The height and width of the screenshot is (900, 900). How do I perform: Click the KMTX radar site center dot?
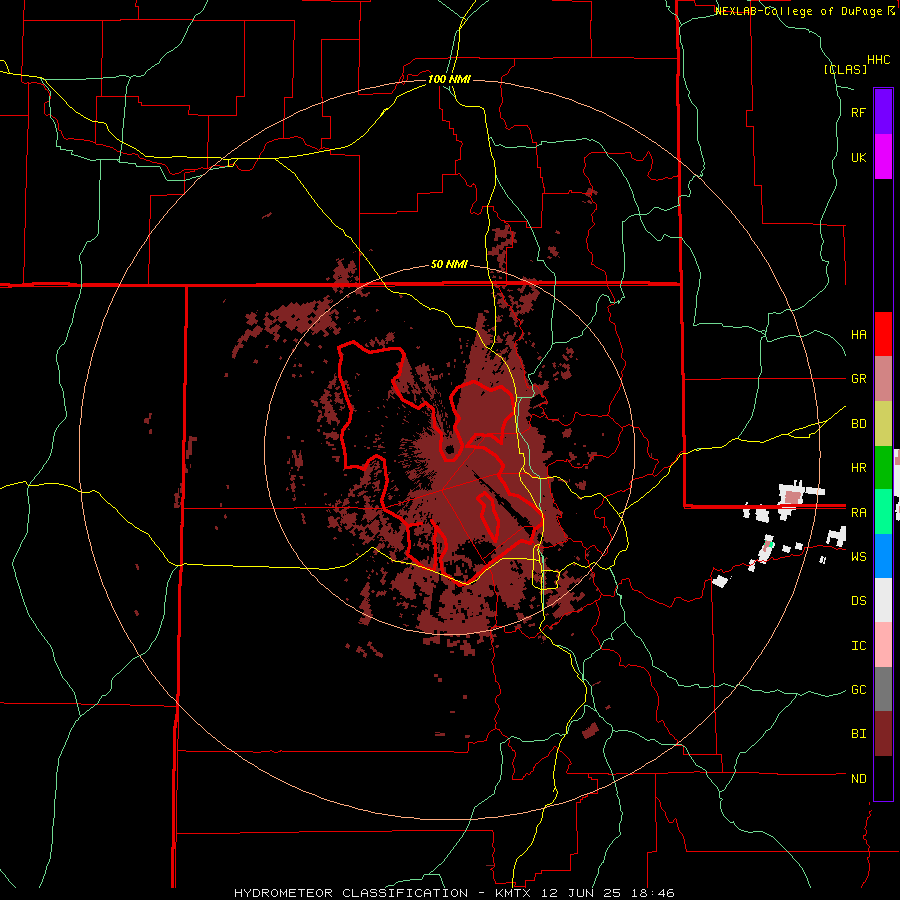coord(449,449)
